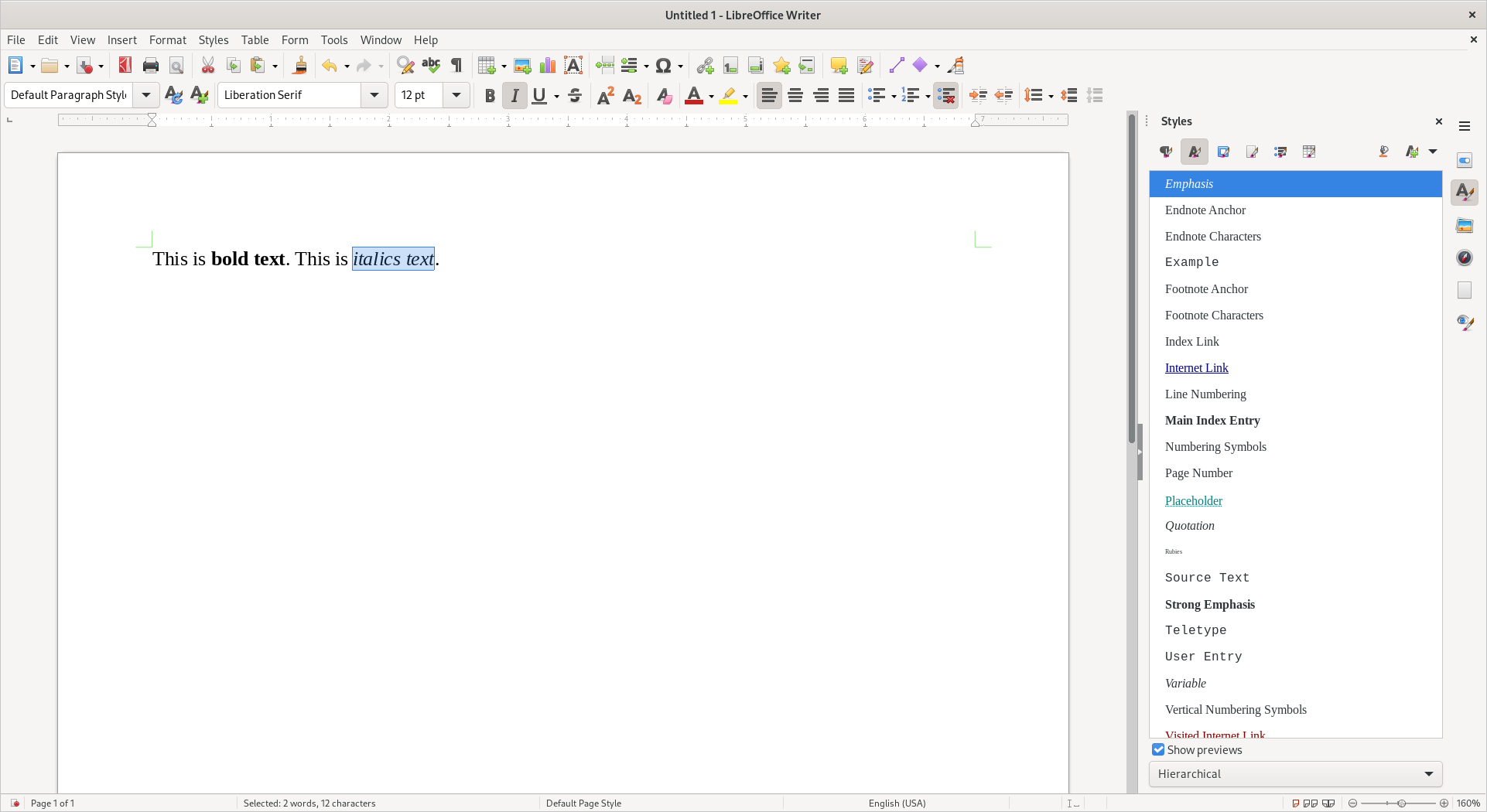Apply the Strong Emphasis style

point(1209,604)
